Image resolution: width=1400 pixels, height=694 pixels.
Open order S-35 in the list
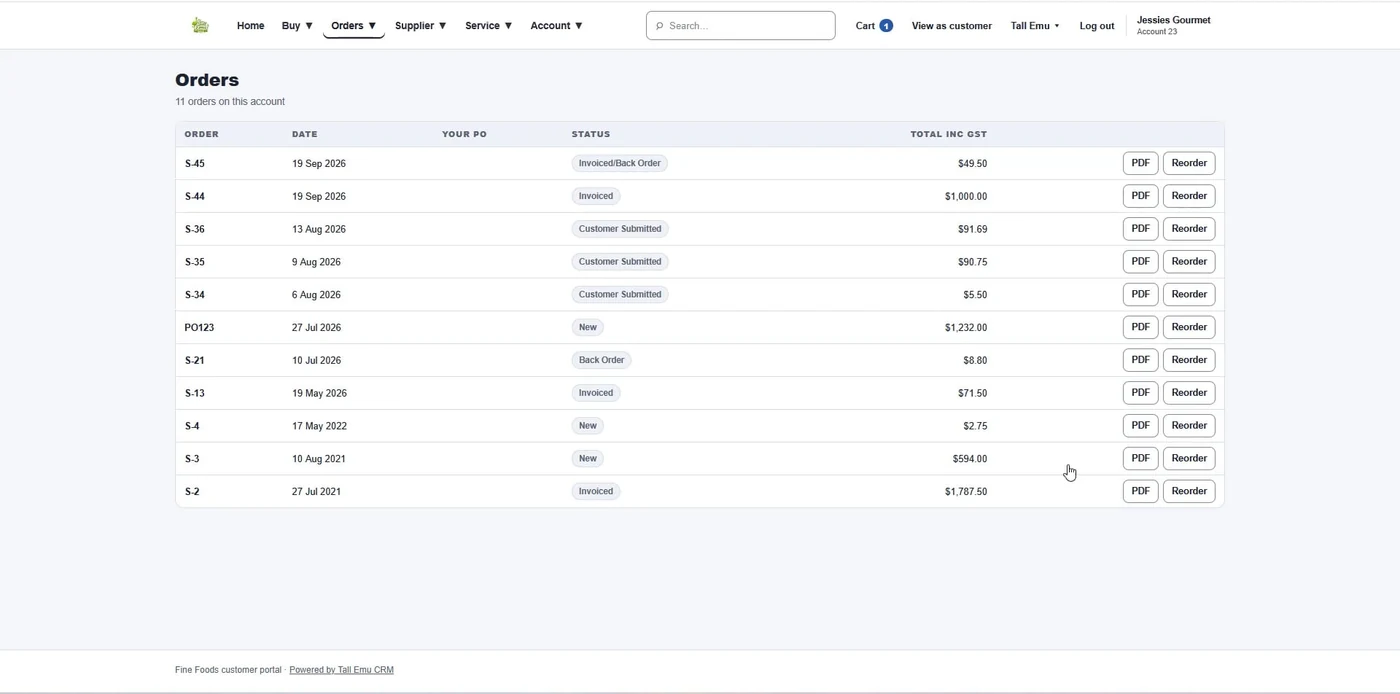pyautogui.click(x=195, y=262)
